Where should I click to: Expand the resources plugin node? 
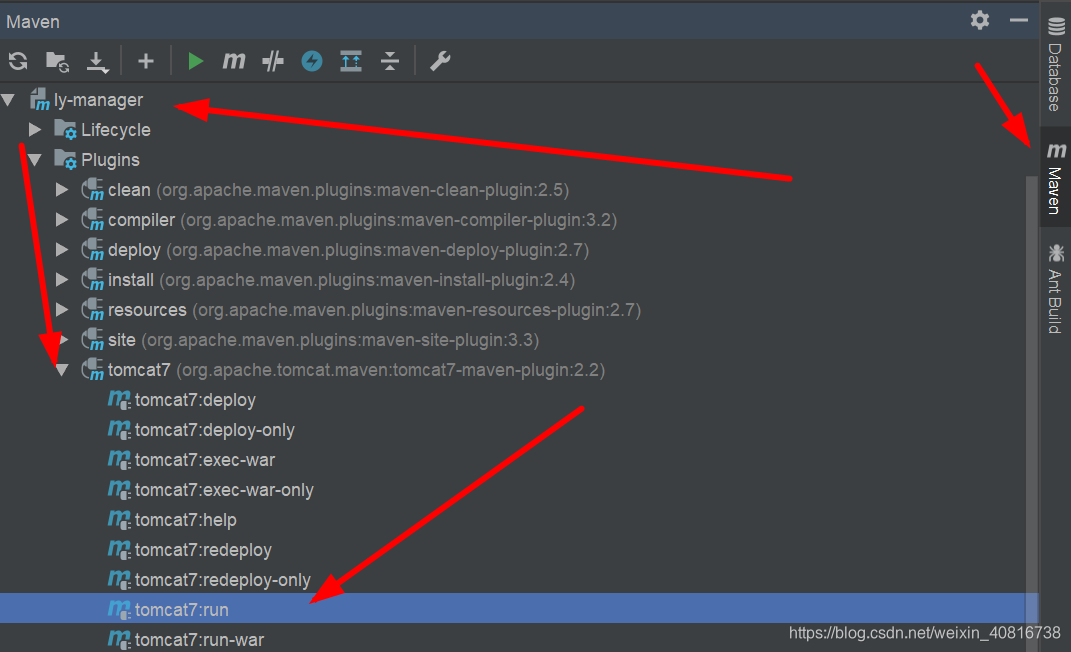(x=62, y=310)
